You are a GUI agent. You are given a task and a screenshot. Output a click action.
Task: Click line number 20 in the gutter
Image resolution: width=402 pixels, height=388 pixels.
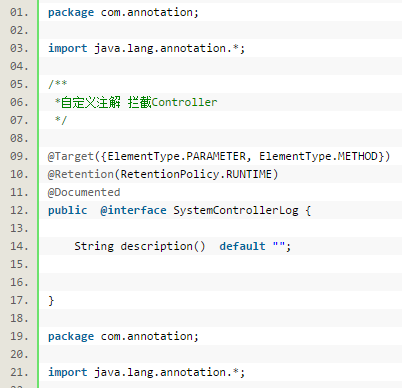pyautogui.click(x=19, y=354)
